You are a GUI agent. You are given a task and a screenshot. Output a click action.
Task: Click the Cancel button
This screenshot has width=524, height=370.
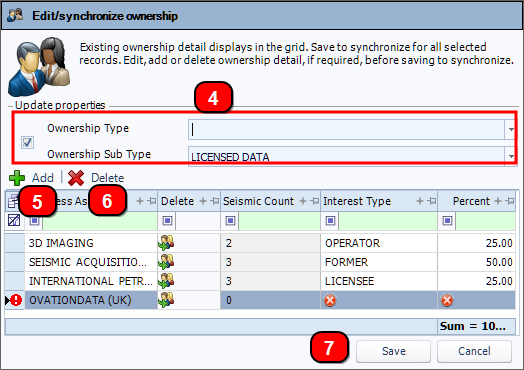click(x=474, y=351)
